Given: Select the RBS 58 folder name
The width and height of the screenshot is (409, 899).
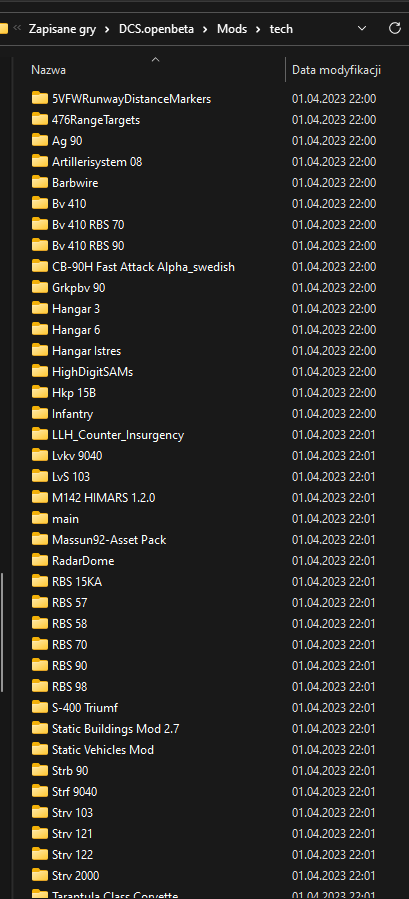Looking at the screenshot, I should 69,624.
